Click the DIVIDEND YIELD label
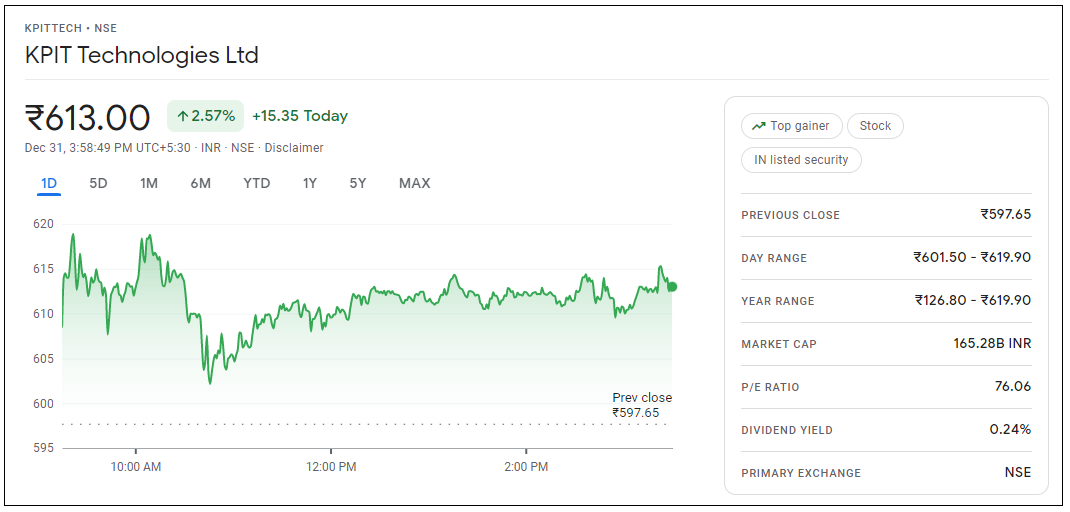Screen dimensions: 1070x512 pos(787,430)
